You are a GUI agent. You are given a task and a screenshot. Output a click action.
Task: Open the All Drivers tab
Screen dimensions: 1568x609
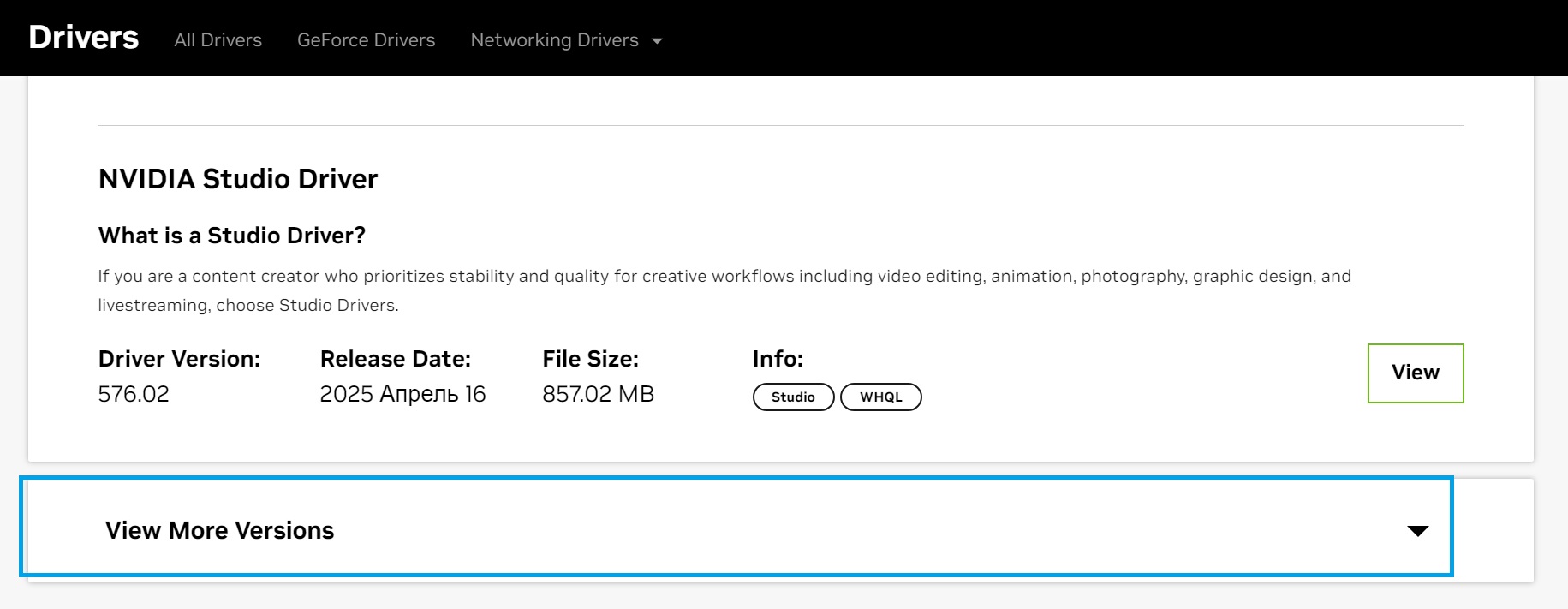click(218, 40)
